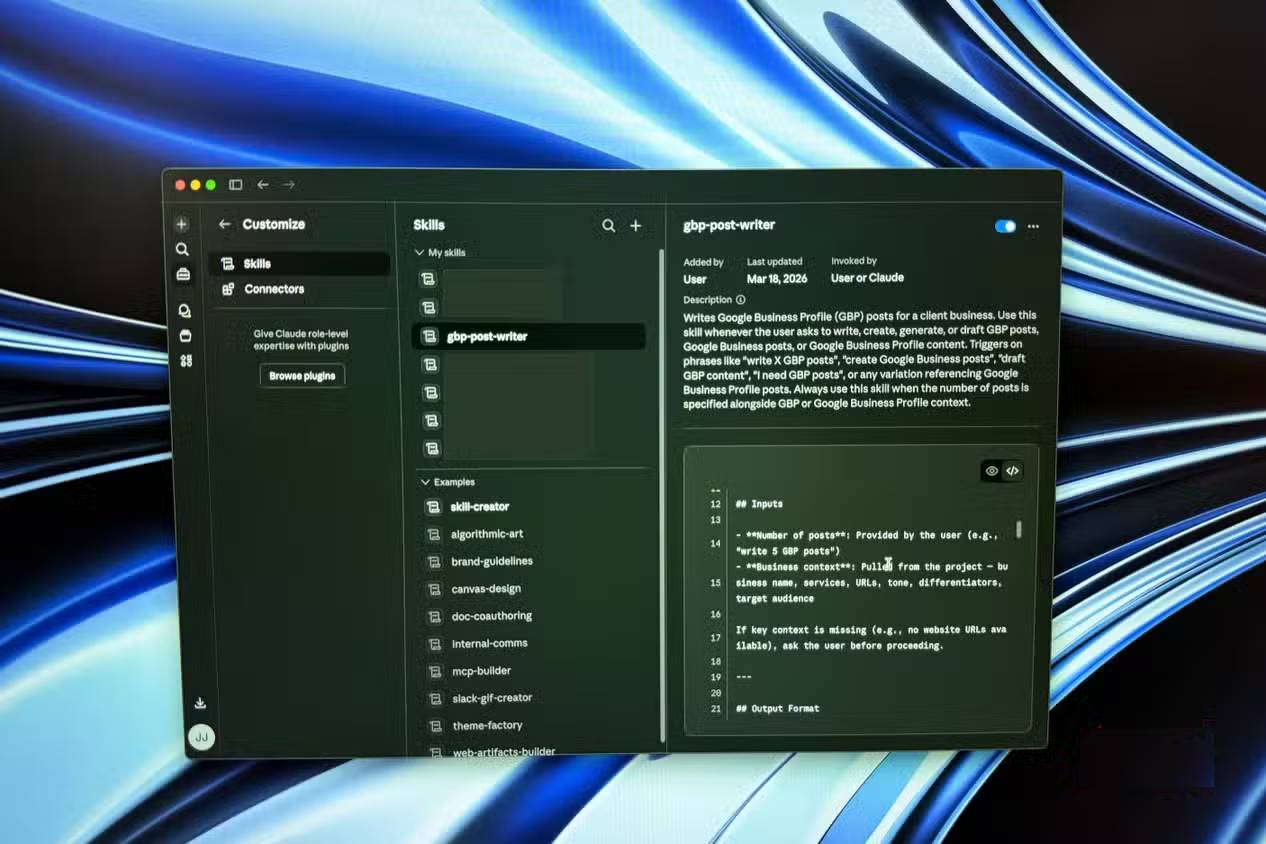Open the grid artifacts icon in left rail

186,361
